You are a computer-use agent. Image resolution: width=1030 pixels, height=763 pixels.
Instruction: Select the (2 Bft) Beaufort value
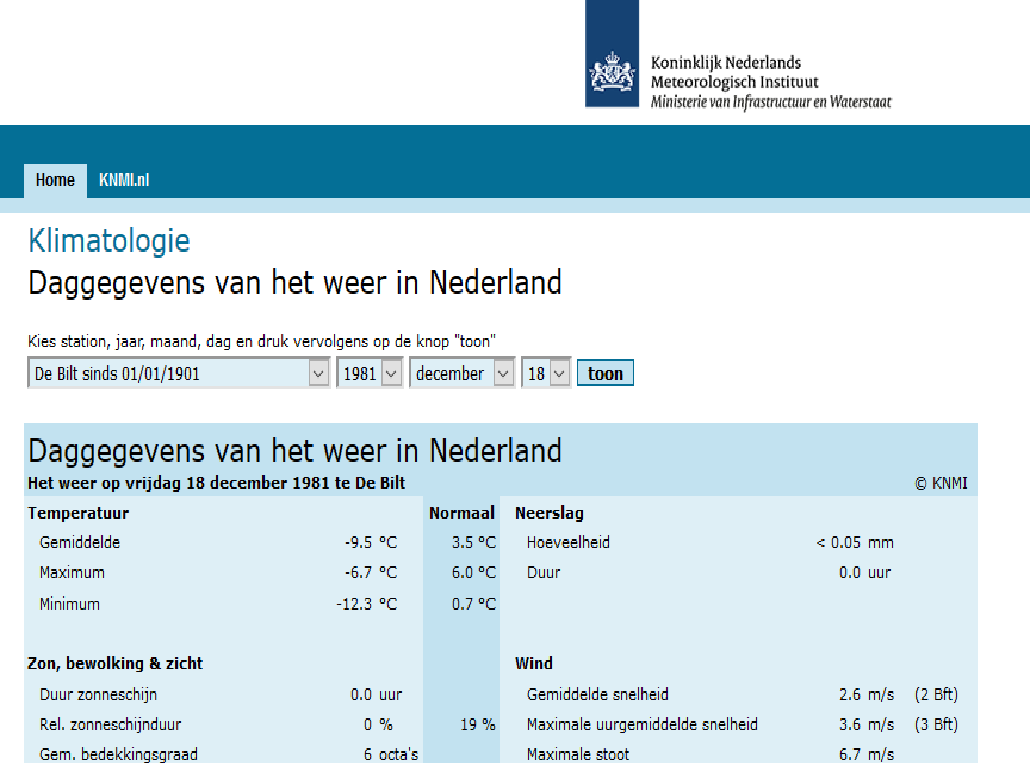click(x=936, y=695)
